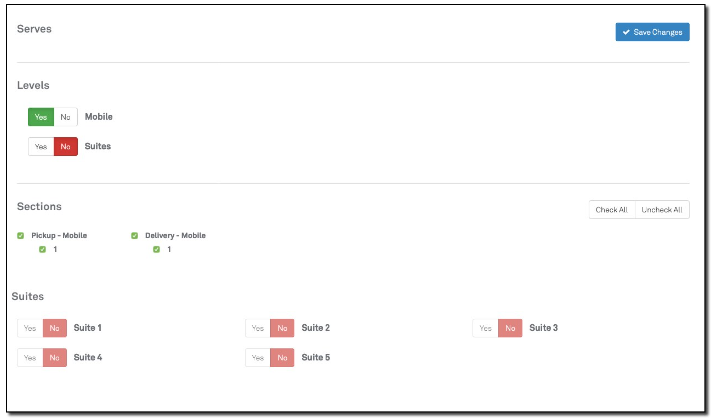713x418 pixels.
Task: Click No for Suites level
Action: [x=65, y=146]
